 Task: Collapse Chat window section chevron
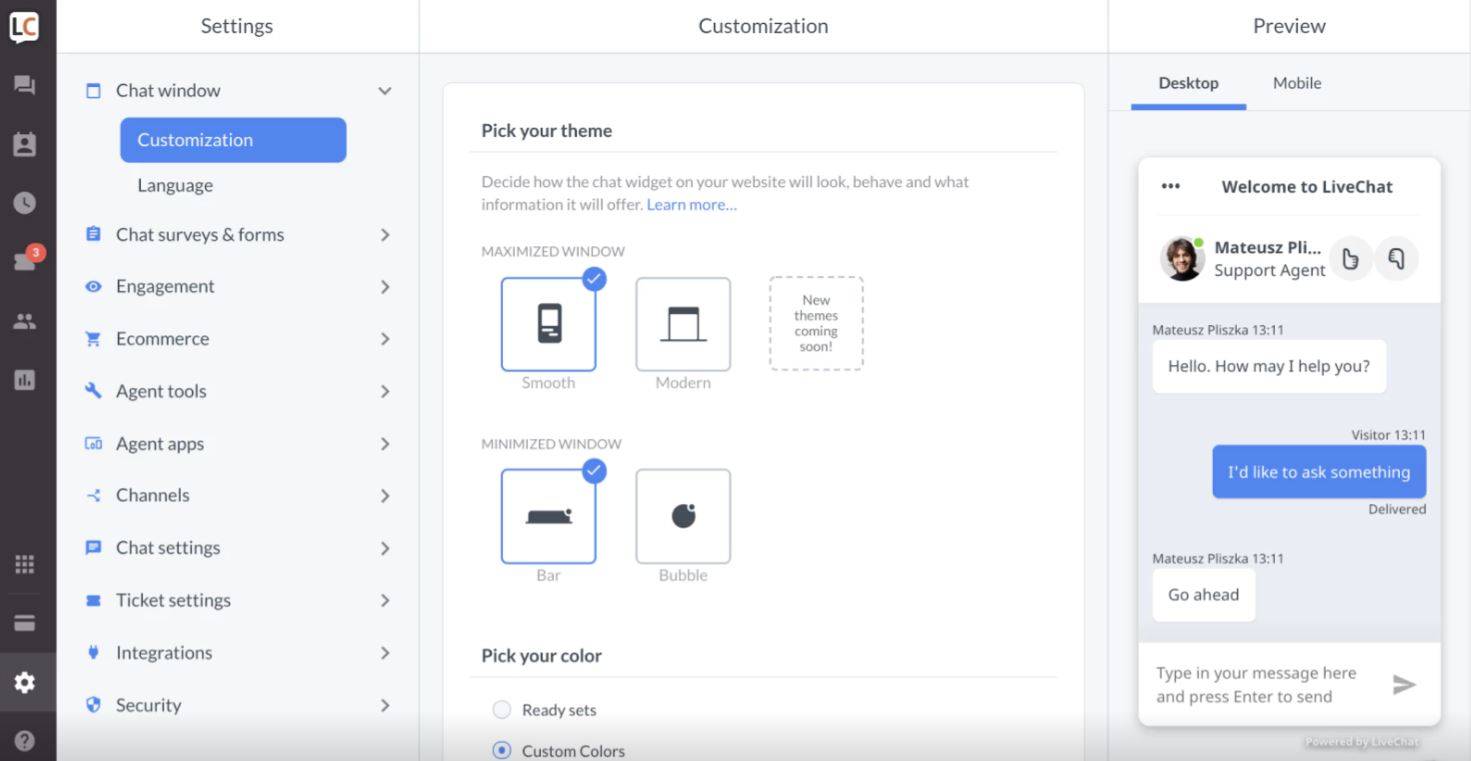coord(385,91)
